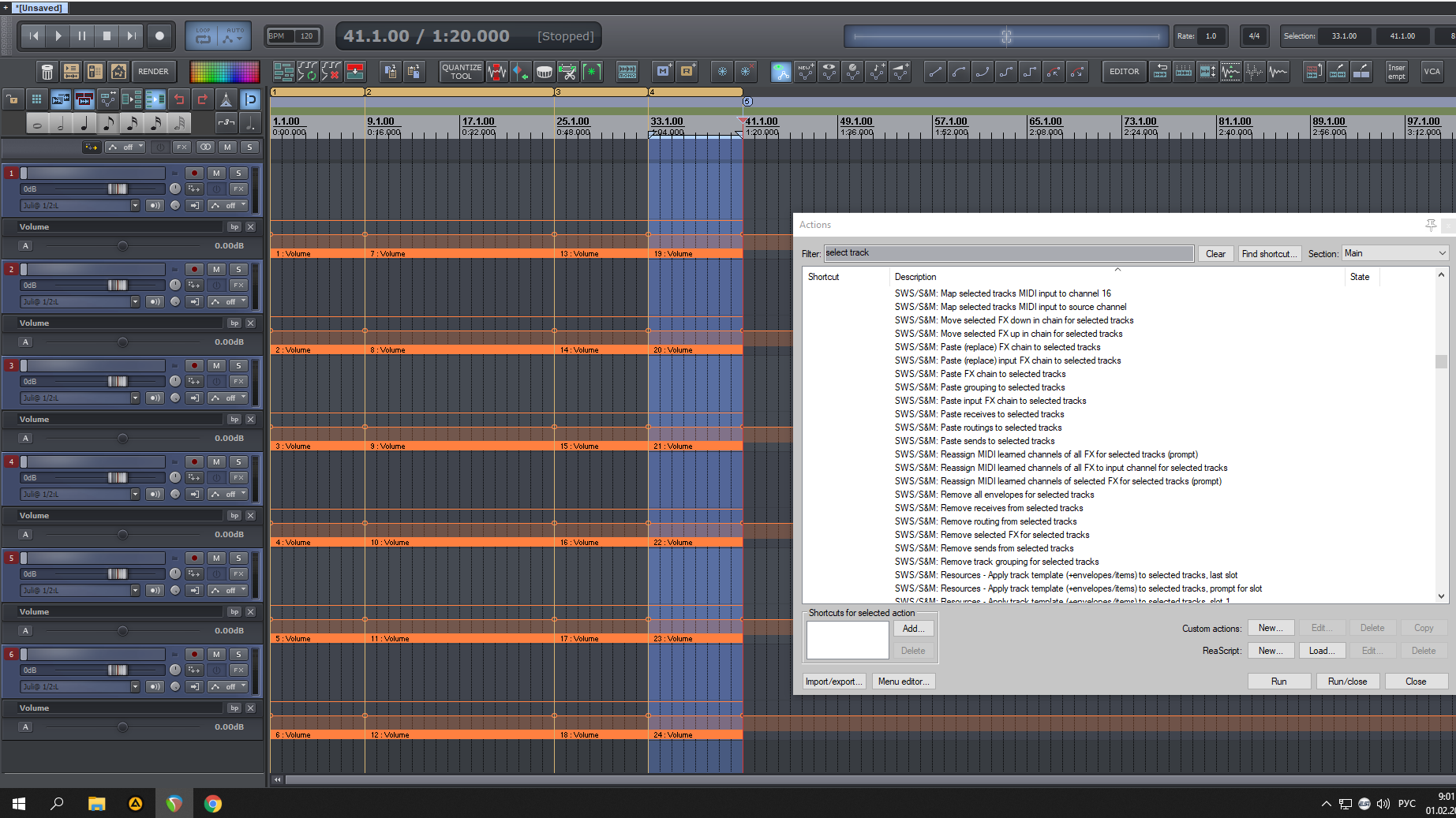This screenshot has height=818, width=1456.
Task: Click Import/export... button
Action: tap(834, 682)
